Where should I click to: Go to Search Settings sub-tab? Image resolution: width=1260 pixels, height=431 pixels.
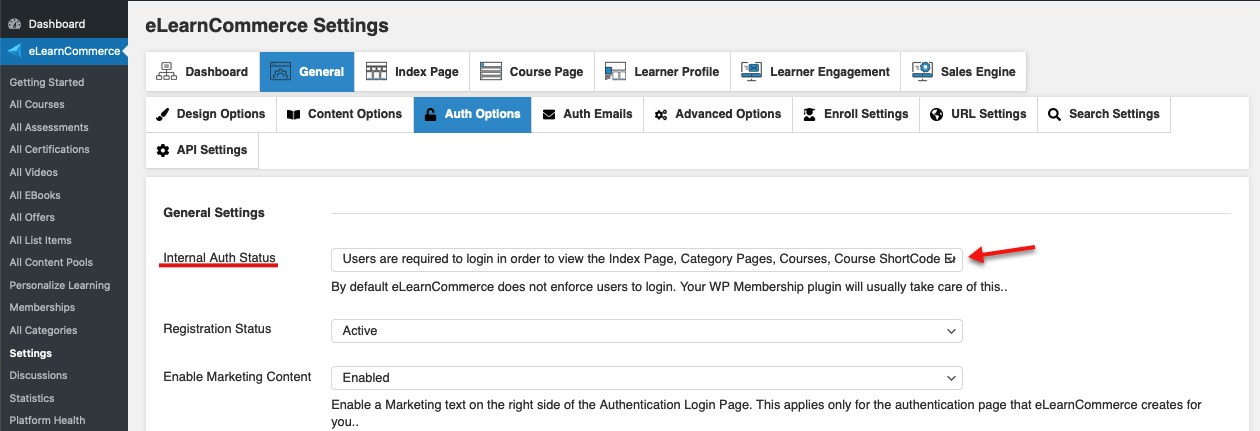1104,114
